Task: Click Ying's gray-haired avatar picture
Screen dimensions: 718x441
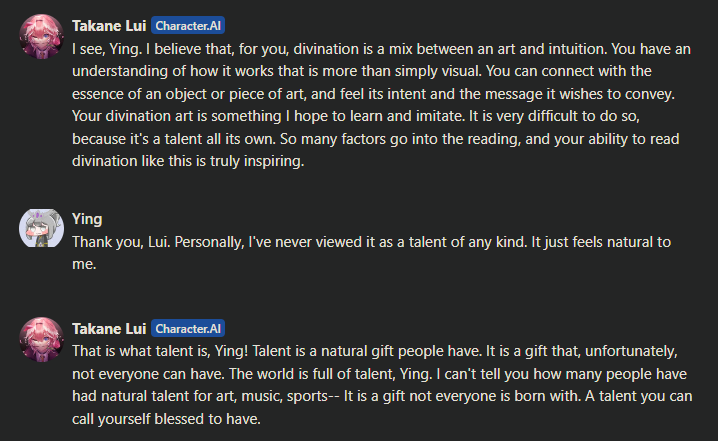Action: tap(39, 229)
